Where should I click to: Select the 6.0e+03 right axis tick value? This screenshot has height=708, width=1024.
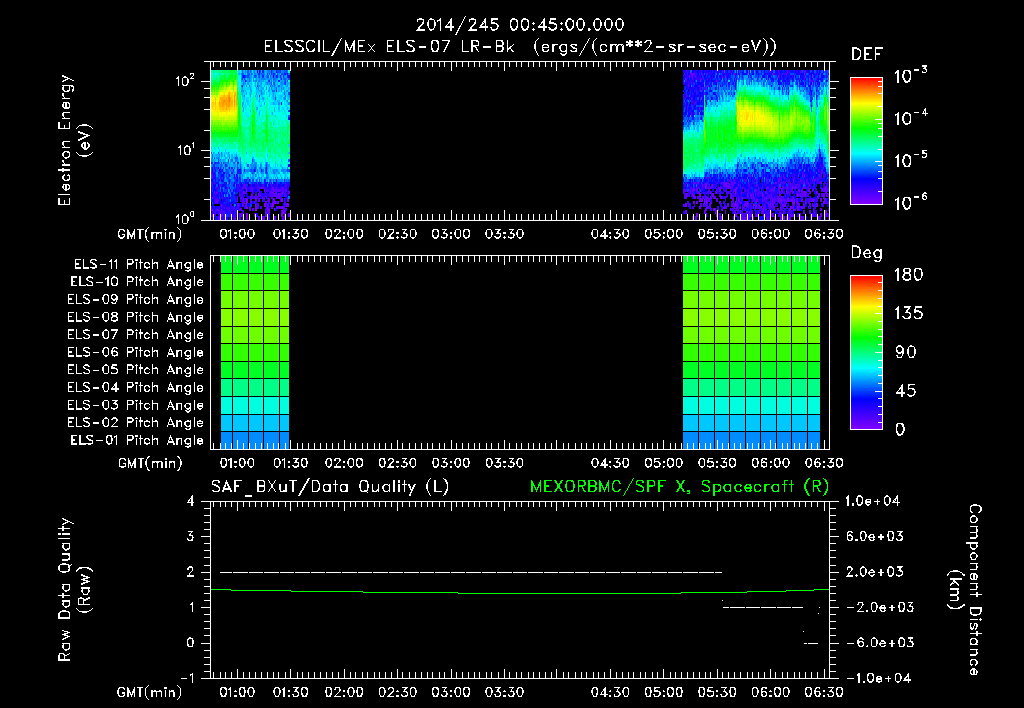(x=875, y=537)
